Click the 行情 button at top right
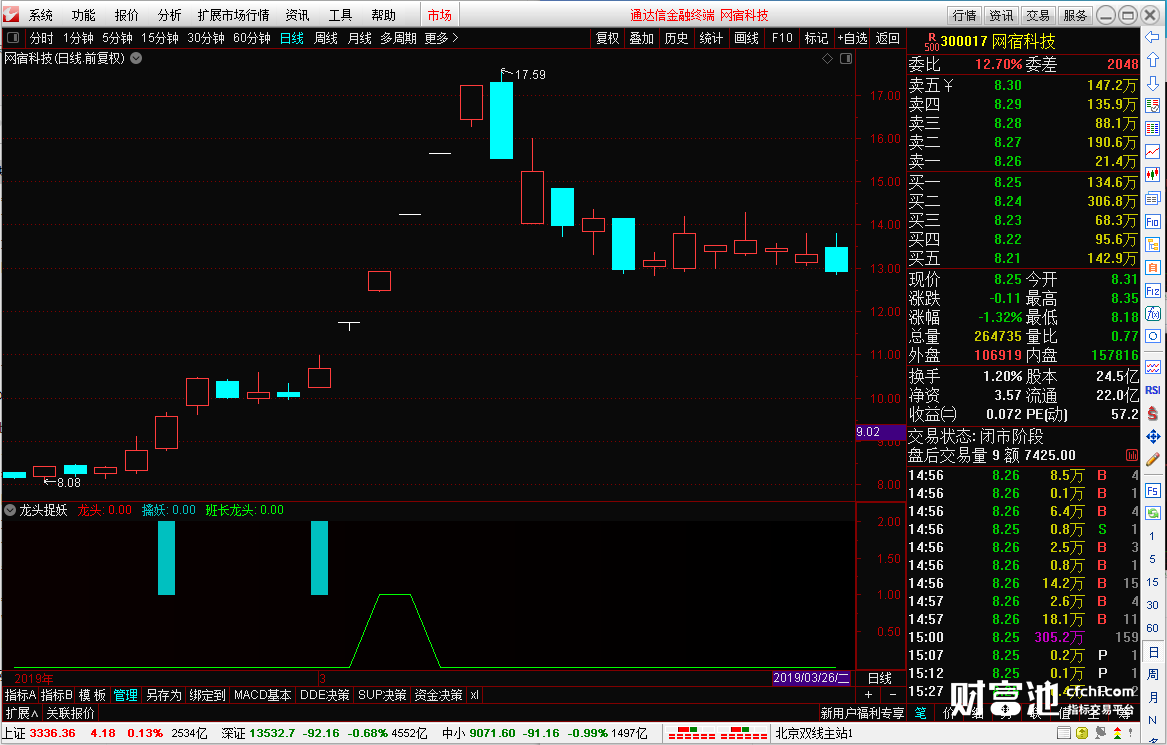The height and width of the screenshot is (745, 1167). point(965,15)
